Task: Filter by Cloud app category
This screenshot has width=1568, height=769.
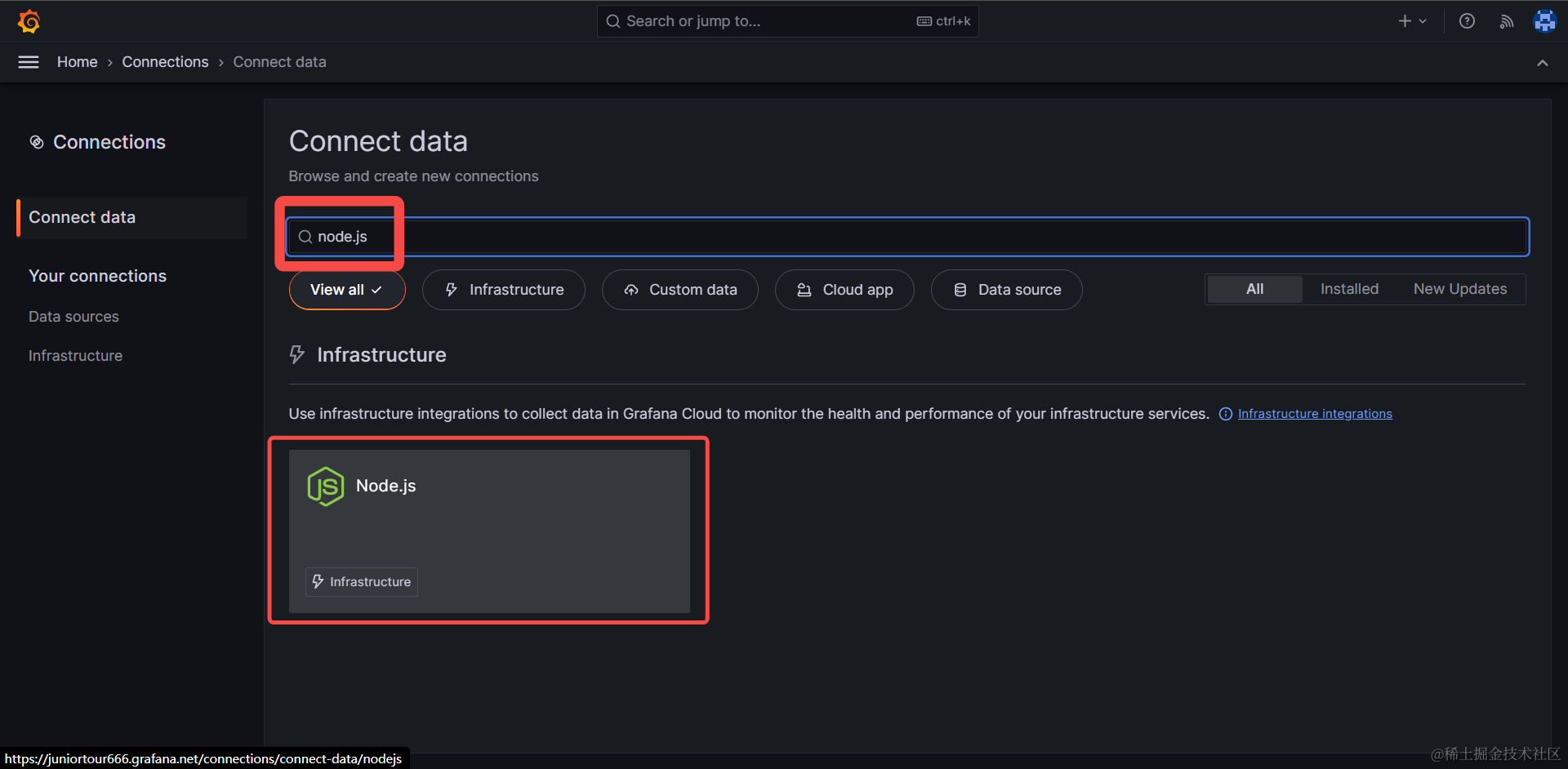Action: point(844,290)
